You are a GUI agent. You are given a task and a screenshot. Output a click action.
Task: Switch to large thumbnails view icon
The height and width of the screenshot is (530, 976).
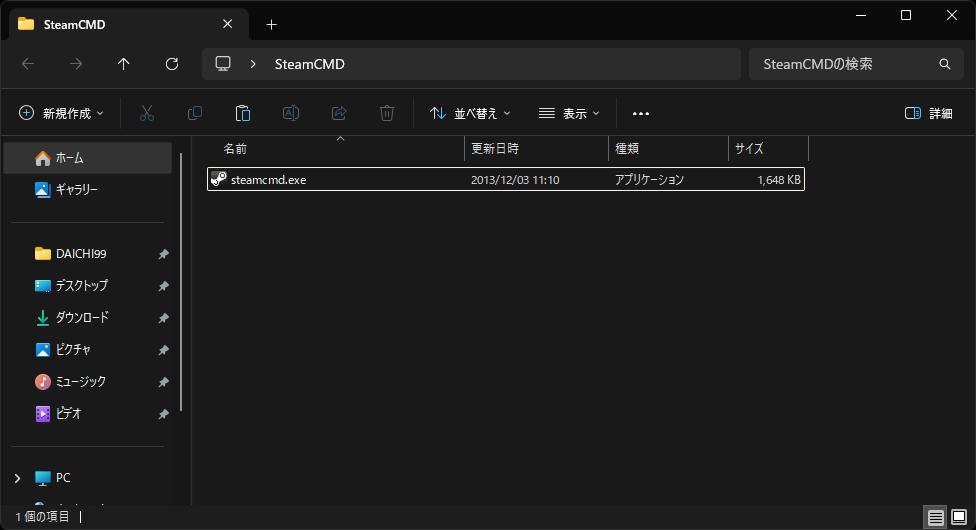click(959, 517)
